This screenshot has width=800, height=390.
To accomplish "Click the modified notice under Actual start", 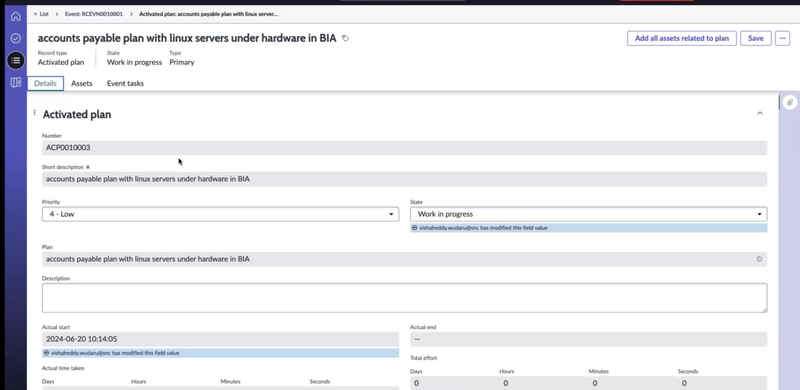I will coord(220,353).
